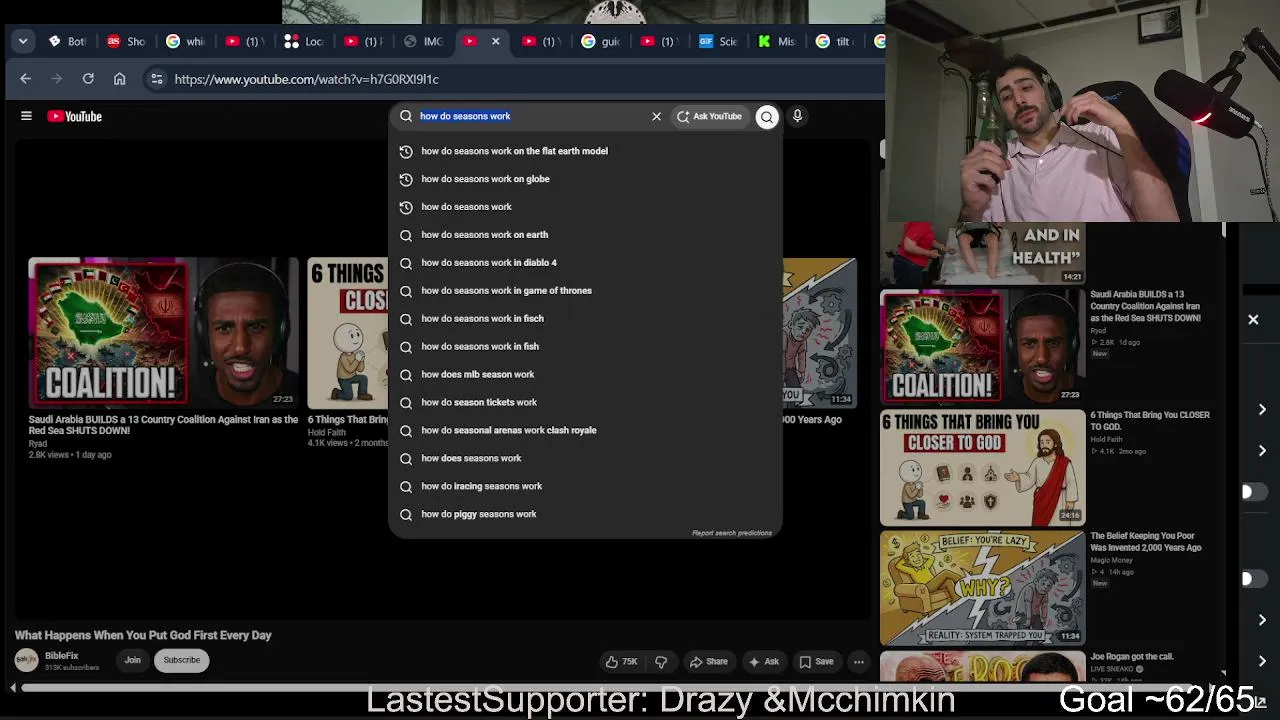The width and height of the screenshot is (1280, 720).
Task: Pick 'how do seasons work in game of thrones'
Action: tap(585, 291)
